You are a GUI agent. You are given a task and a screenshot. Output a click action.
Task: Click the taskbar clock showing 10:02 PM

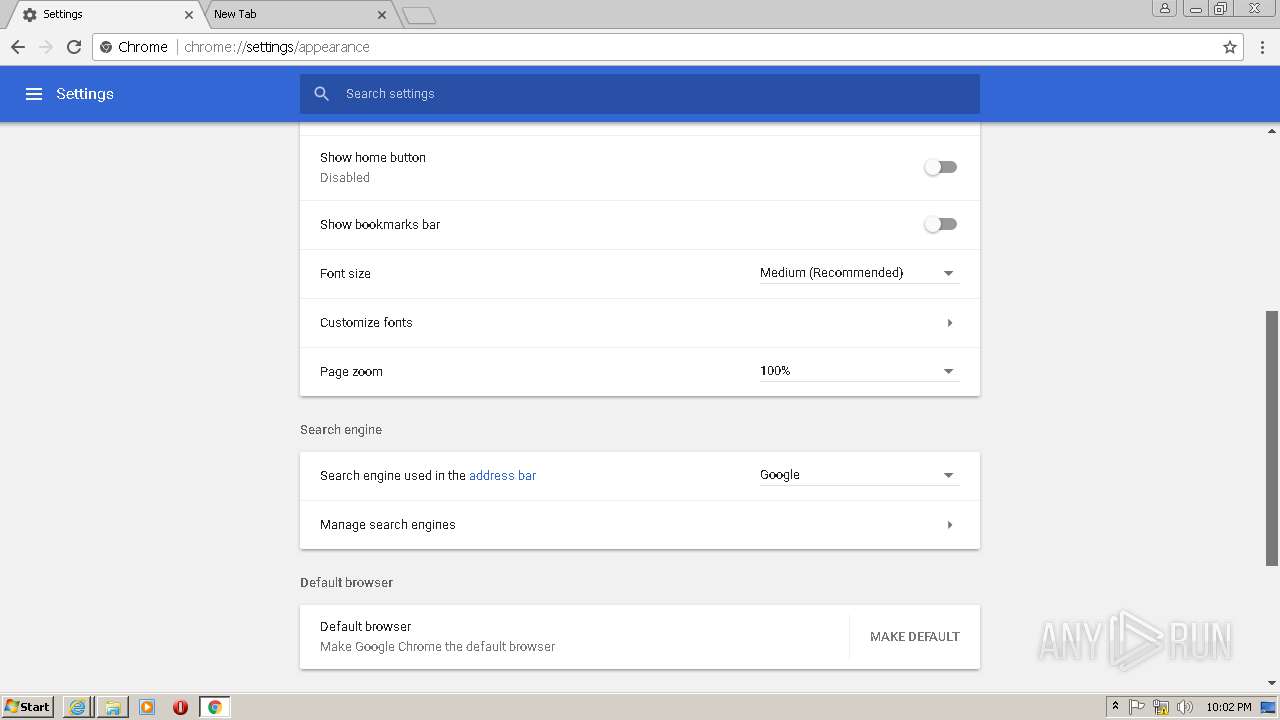click(x=1228, y=707)
